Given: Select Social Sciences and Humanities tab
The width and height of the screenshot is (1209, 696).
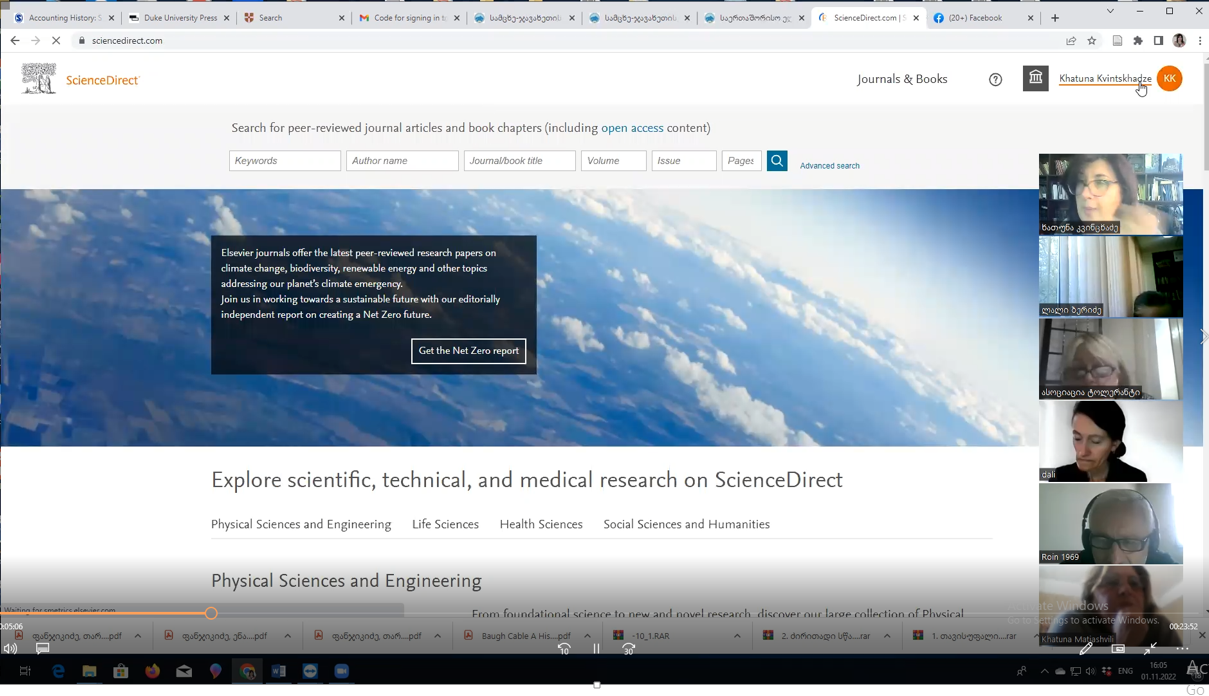Looking at the screenshot, I should 686,524.
